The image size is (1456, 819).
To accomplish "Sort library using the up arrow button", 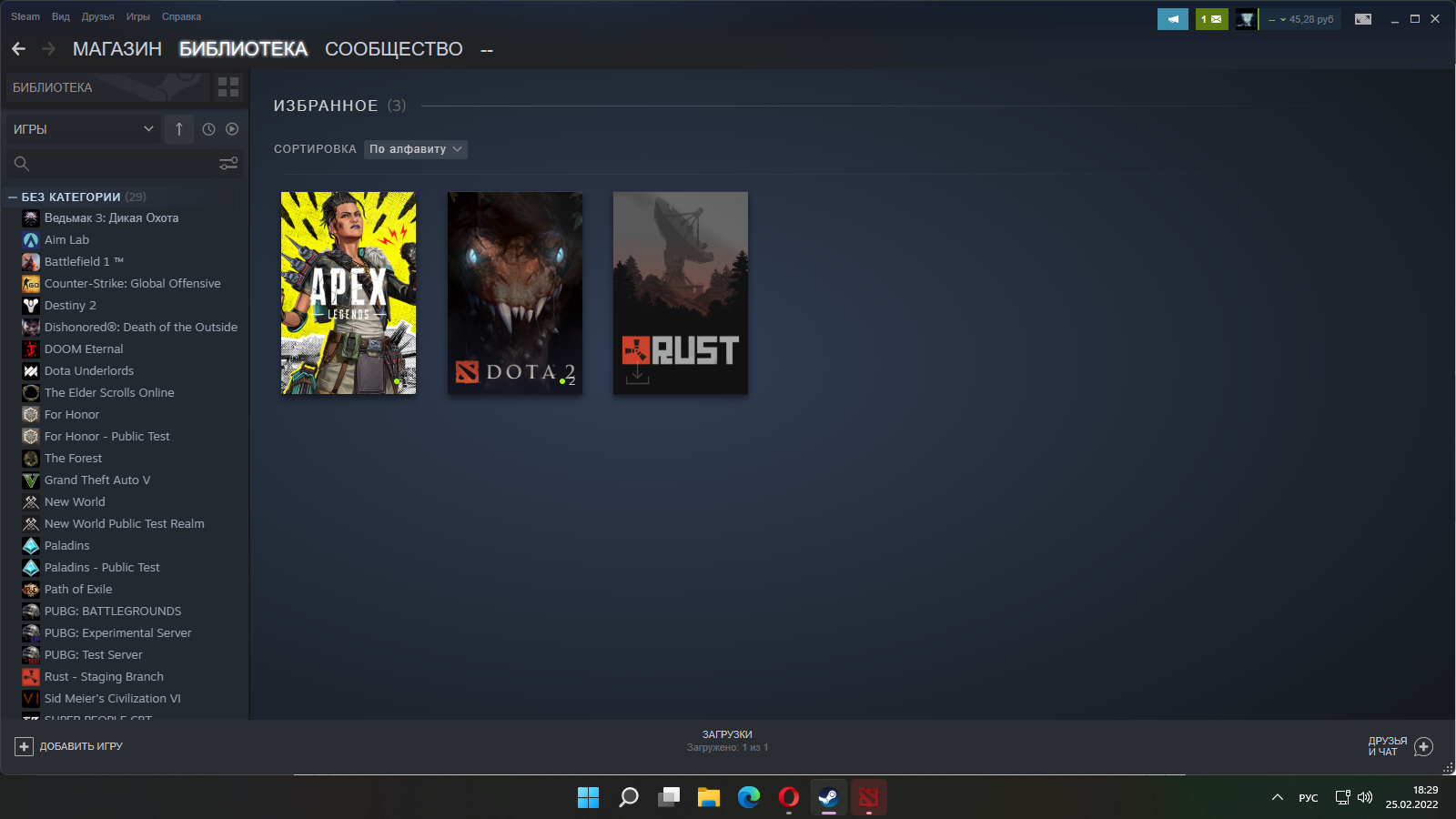I will point(179,129).
